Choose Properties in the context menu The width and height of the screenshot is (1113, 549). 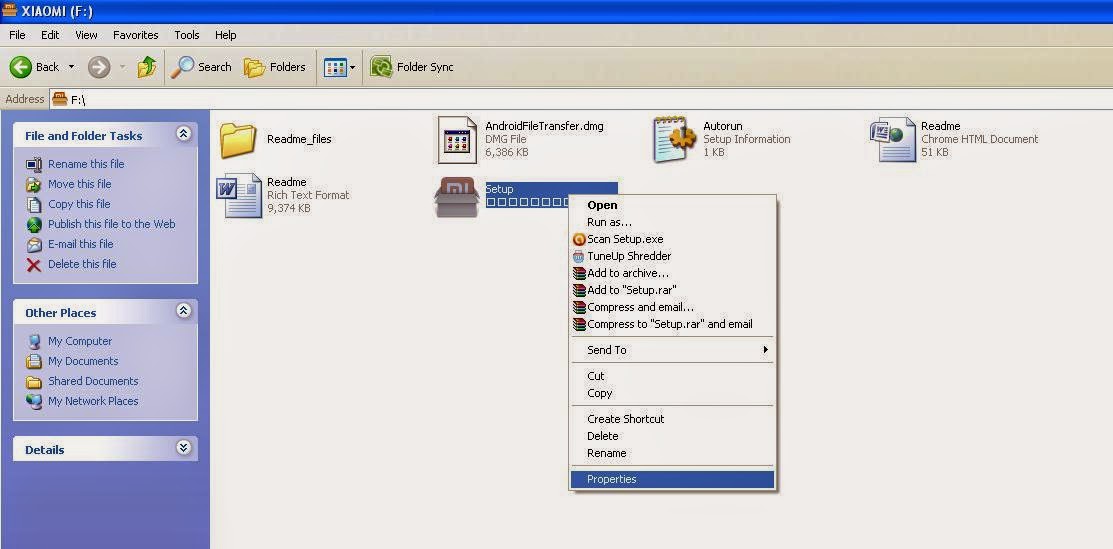tap(672, 479)
